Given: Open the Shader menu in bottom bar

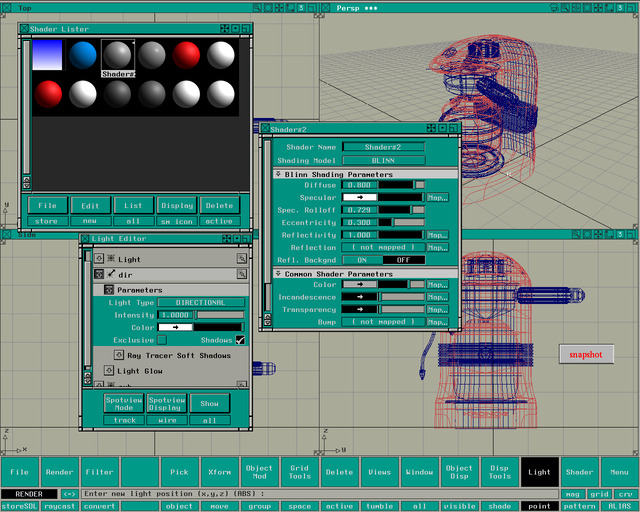Looking at the screenshot, I should tap(580, 472).
